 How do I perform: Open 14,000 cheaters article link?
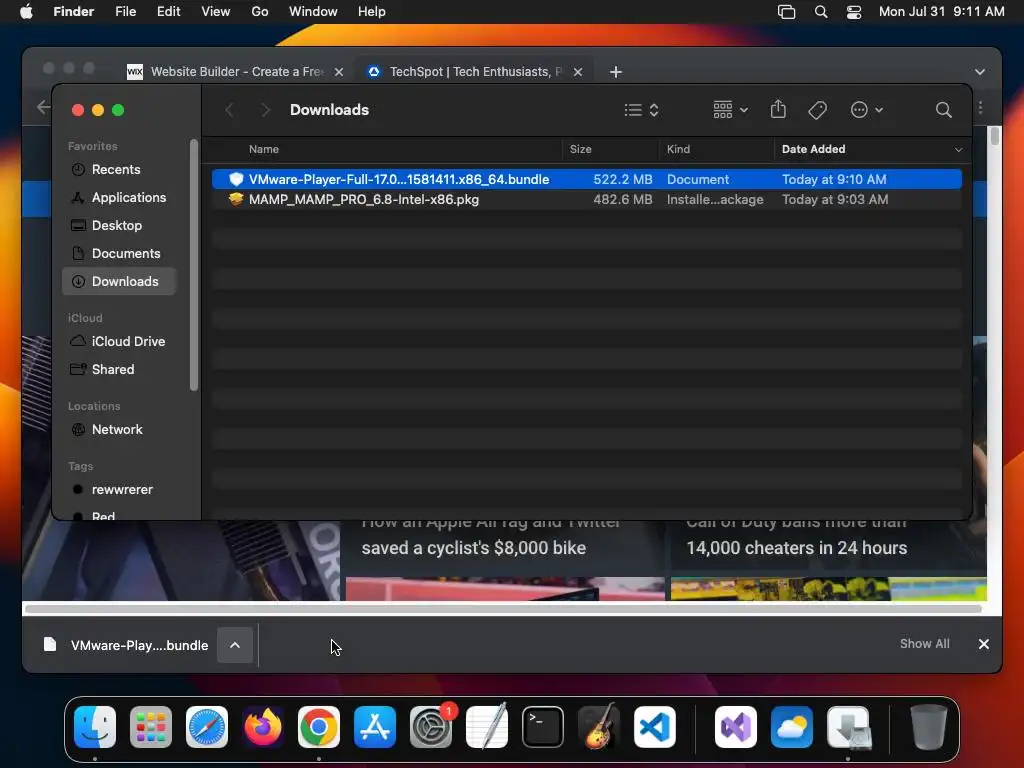[x=796, y=547]
